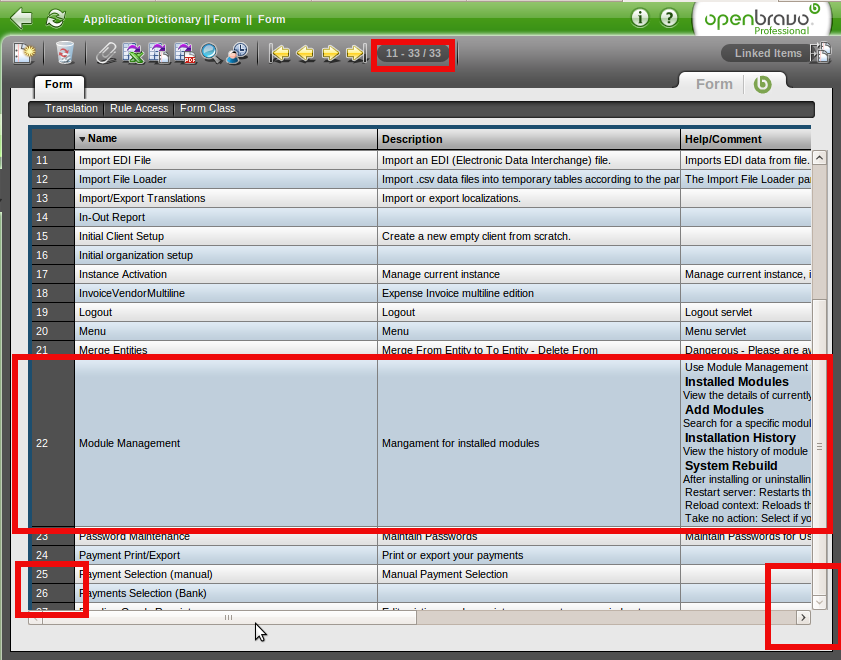The width and height of the screenshot is (841, 660).
Task: Go to next record
Action: pyautogui.click(x=331, y=53)
